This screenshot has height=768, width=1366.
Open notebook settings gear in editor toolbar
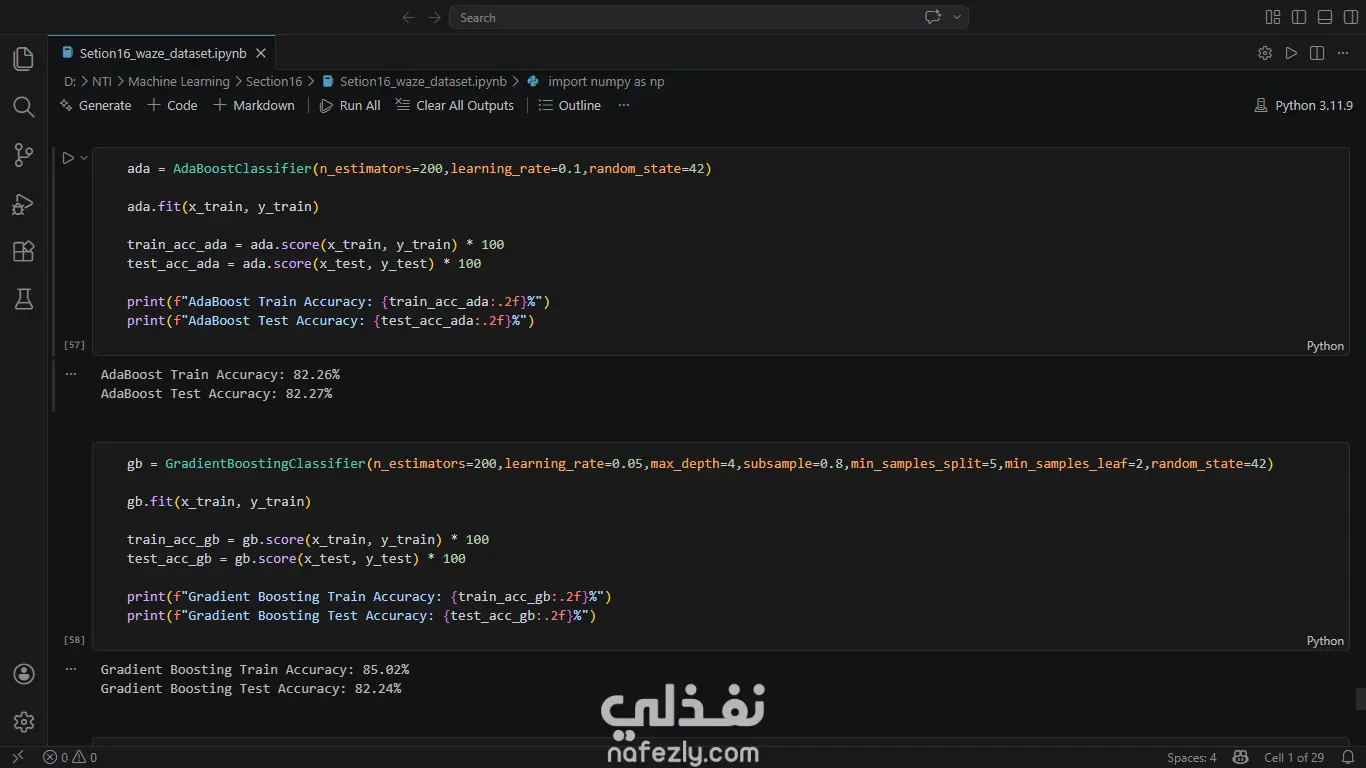[1265, 53]
